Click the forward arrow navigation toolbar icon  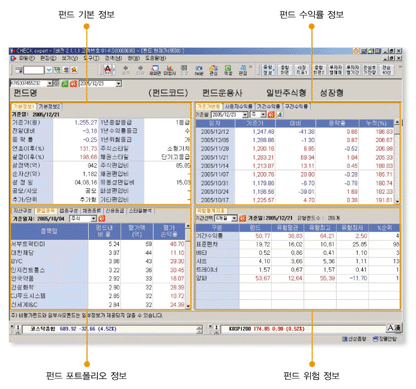tap(140, 69)
